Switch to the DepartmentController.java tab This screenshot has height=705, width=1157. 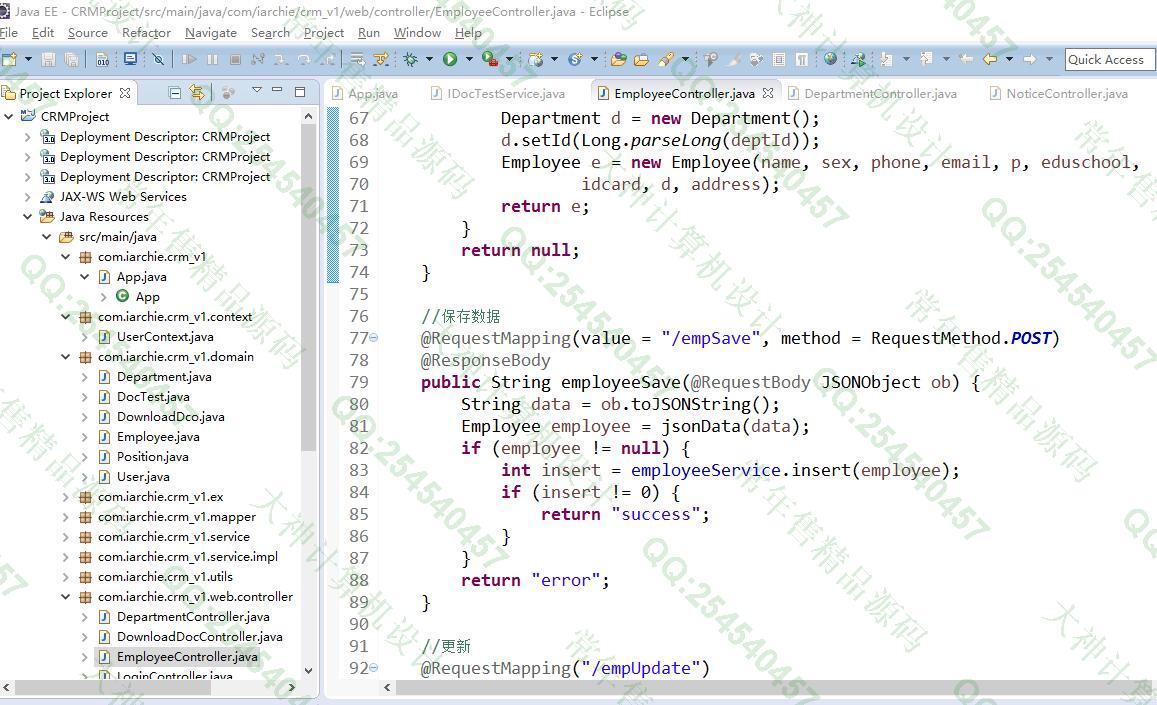874,94
